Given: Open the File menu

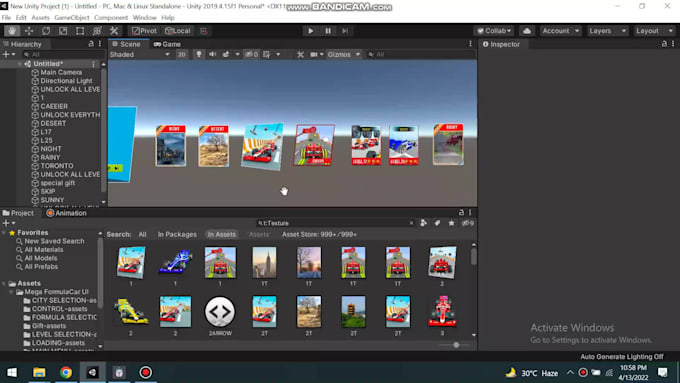Looking at the screenshot, I should pyautogui.click(x=6, y=18).
